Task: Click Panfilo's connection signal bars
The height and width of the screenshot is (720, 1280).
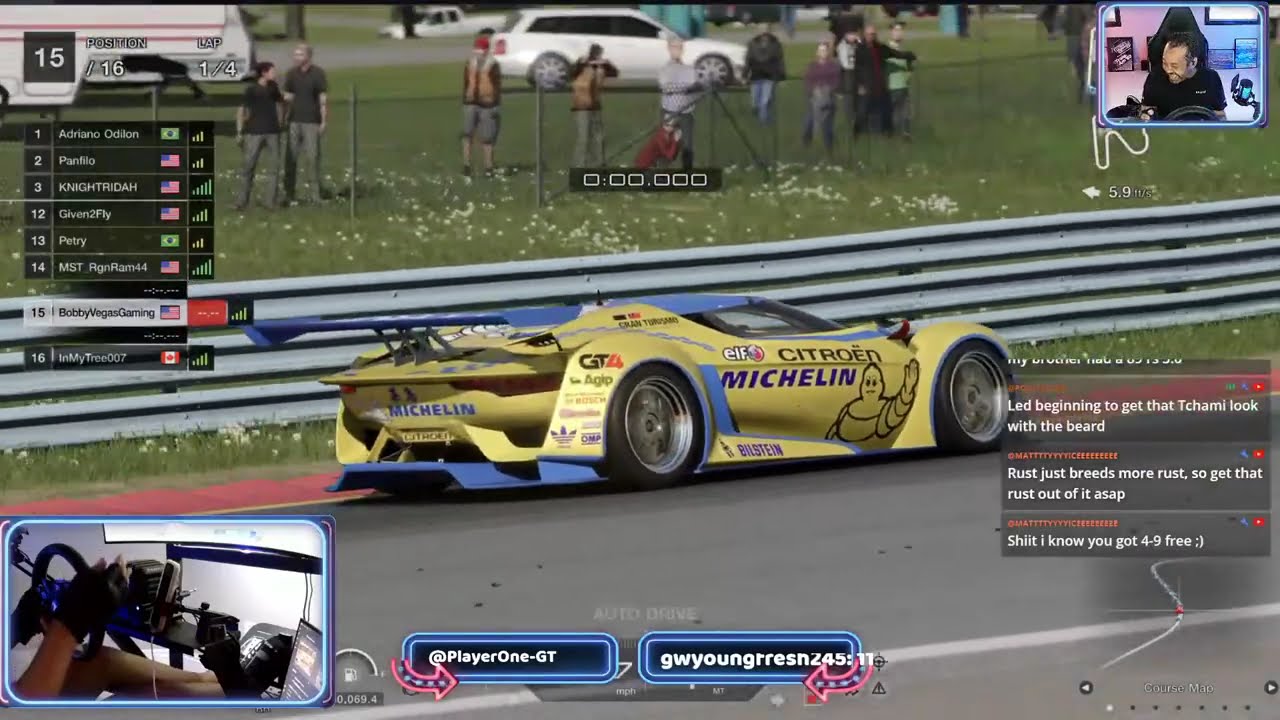Action: [197, 161]
